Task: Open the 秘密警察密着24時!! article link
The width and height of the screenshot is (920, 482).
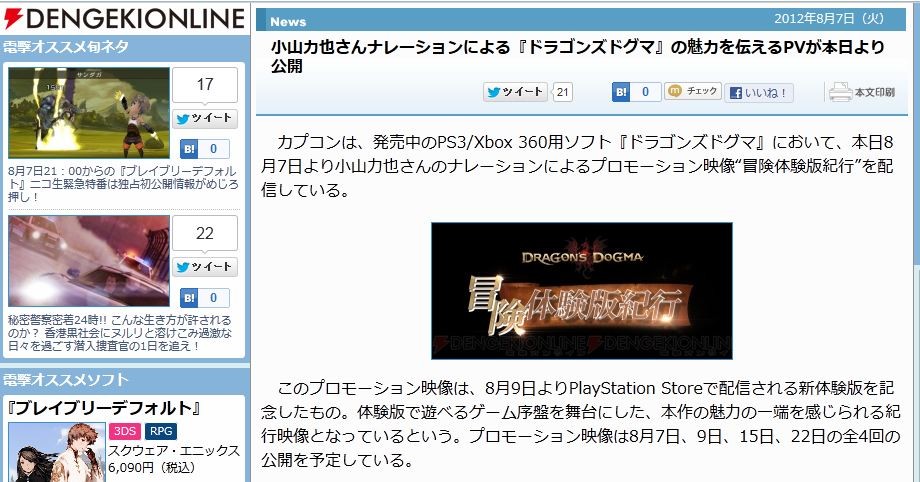Action: point(120,333)
